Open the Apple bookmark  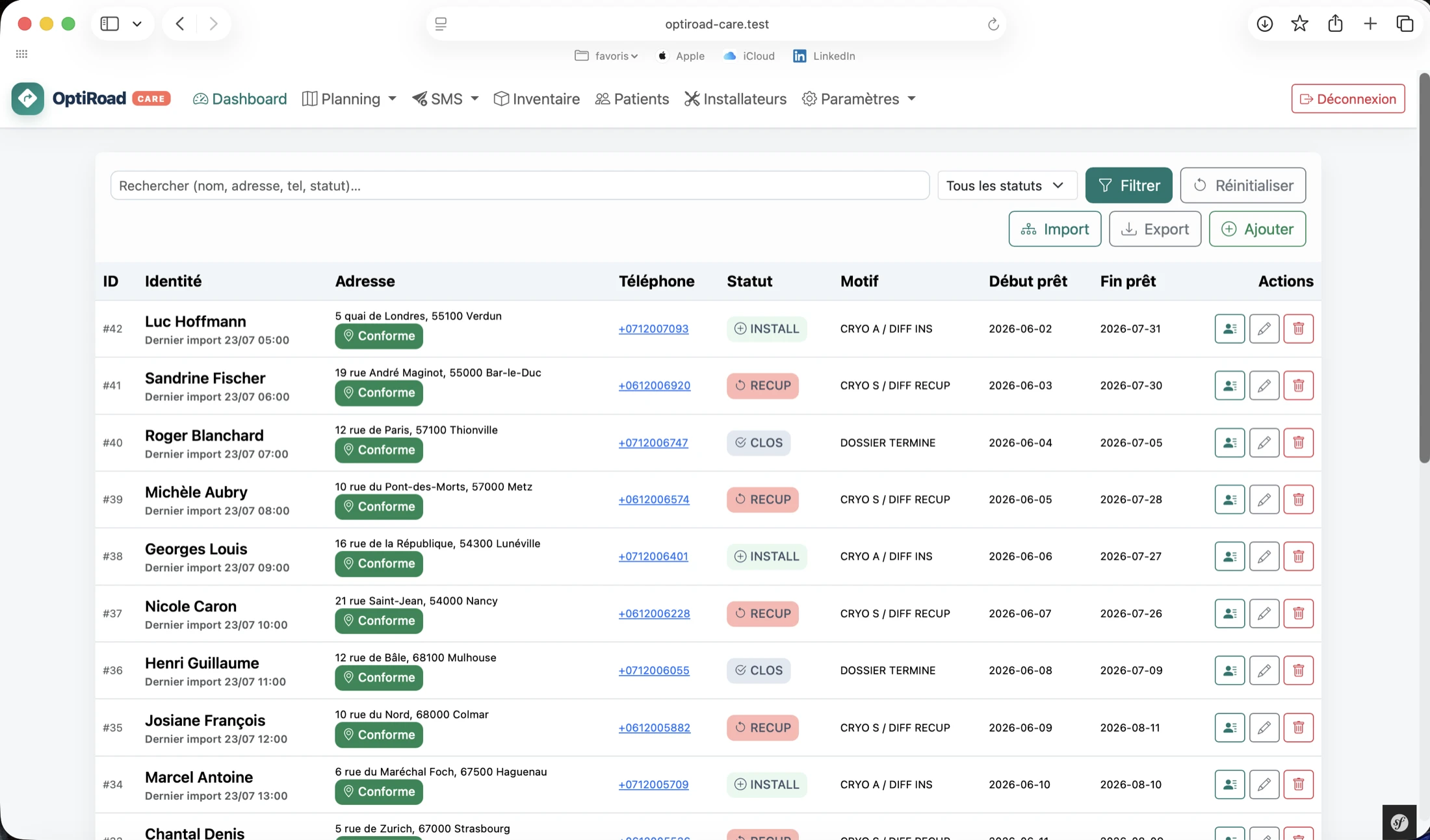tap(681, 56)
